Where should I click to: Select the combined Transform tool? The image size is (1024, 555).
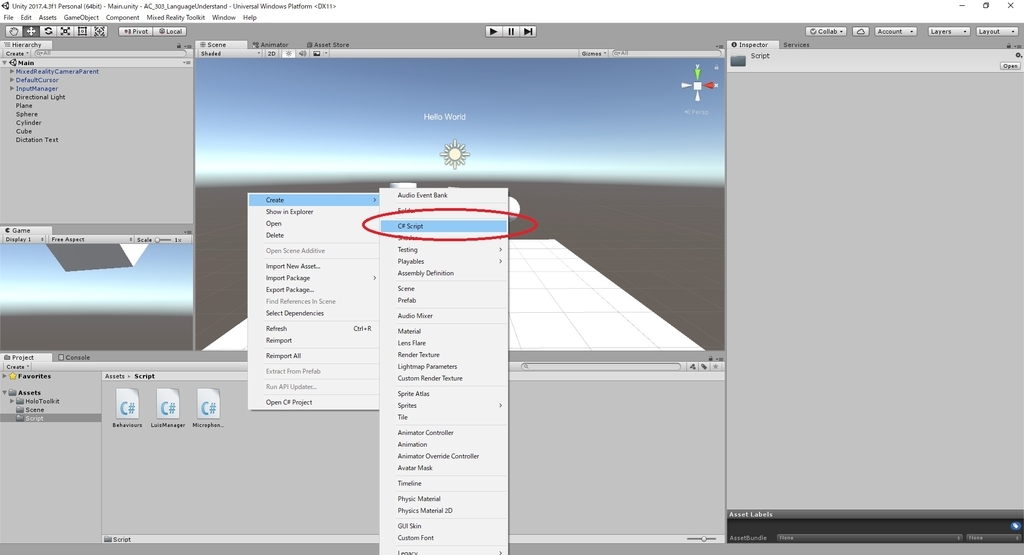click(99, 31)
